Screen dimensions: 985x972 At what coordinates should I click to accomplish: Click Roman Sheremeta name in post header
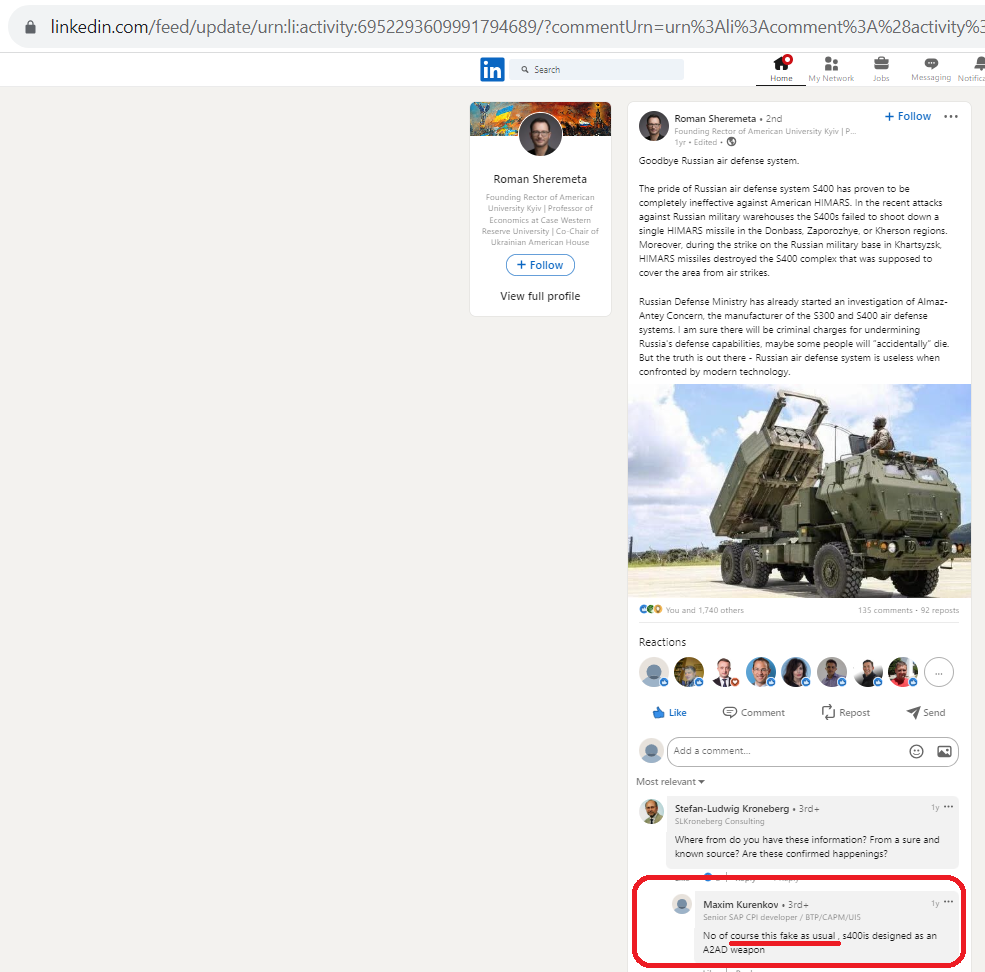[715, 118]
